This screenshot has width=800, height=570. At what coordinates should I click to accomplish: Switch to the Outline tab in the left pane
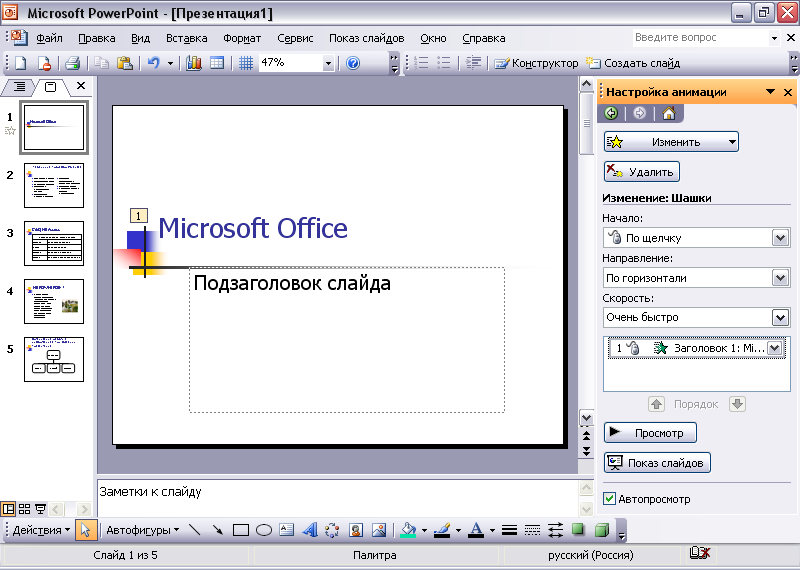[19, 87]
